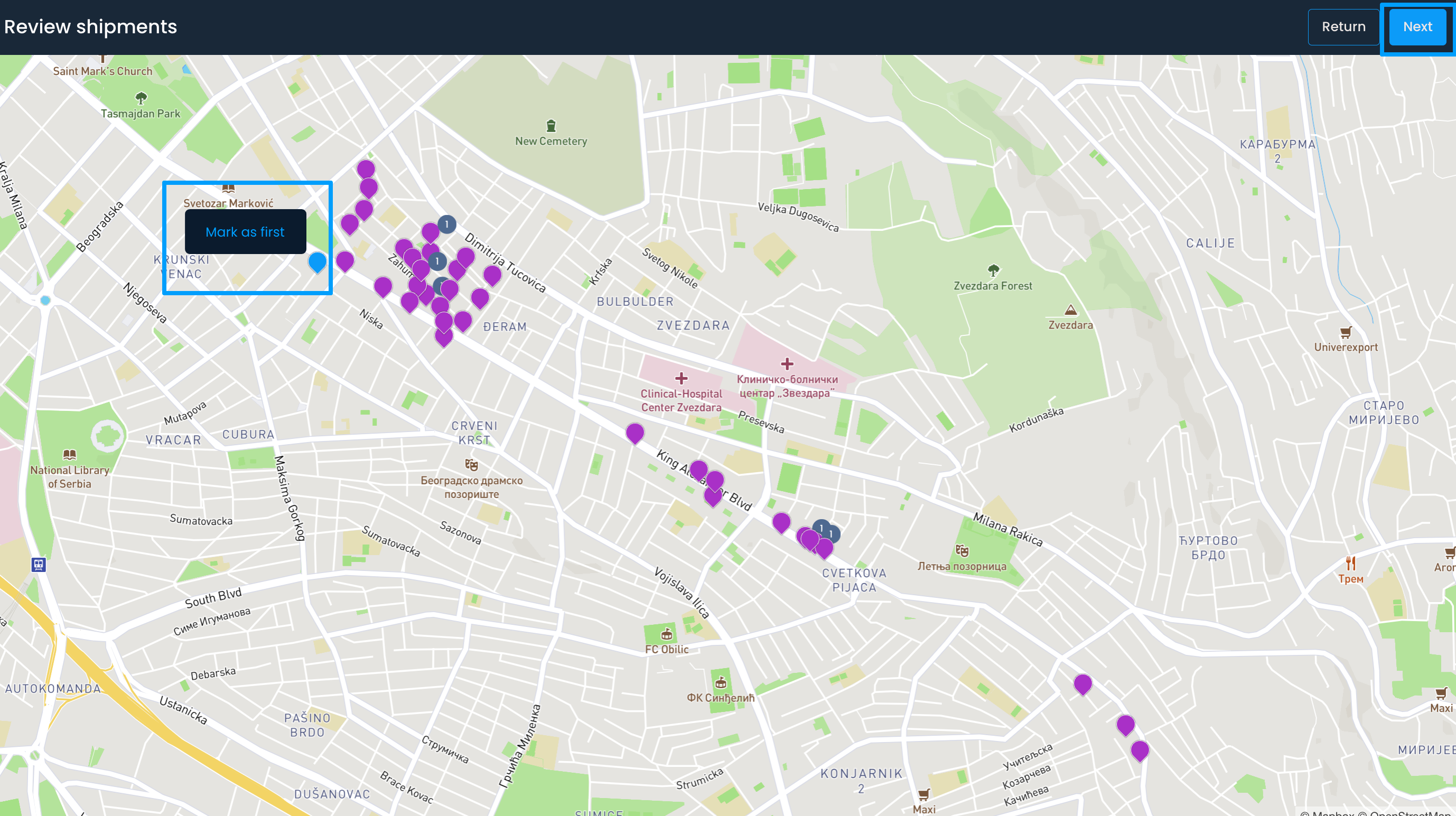Click the purple pin right of blue pin
Viewport: 1456px width, 816px height.
(x=345, y=260)
